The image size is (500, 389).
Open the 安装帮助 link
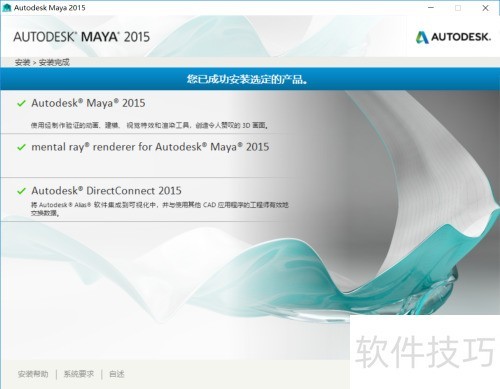pos(33,374)
